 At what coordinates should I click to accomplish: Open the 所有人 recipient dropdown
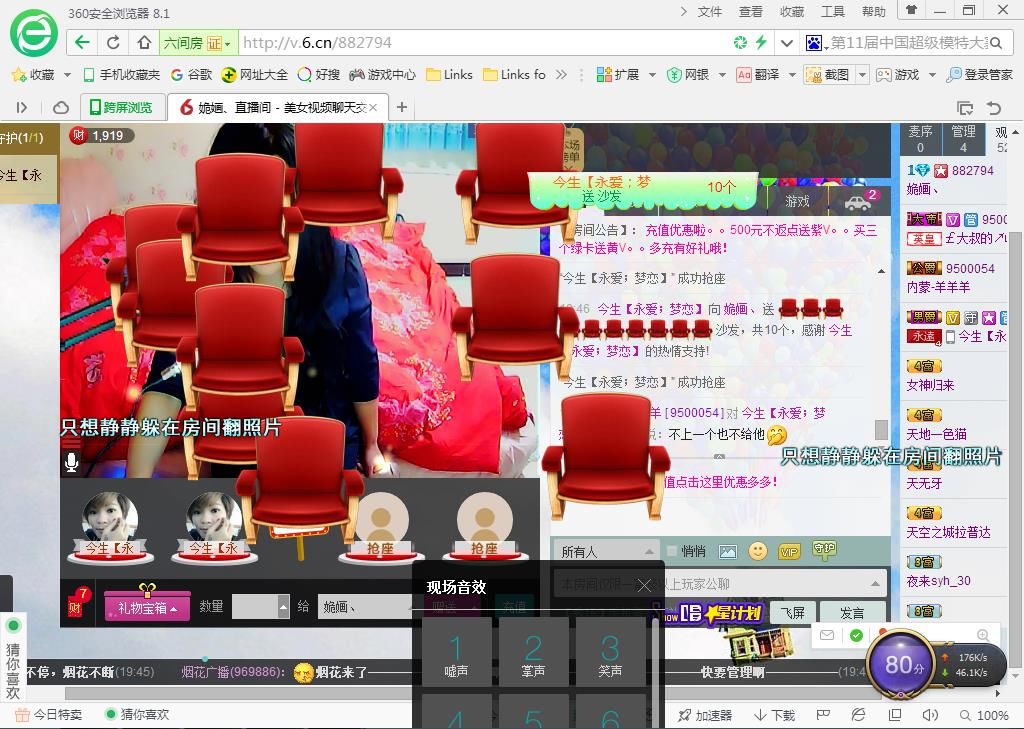pos(607,552)
